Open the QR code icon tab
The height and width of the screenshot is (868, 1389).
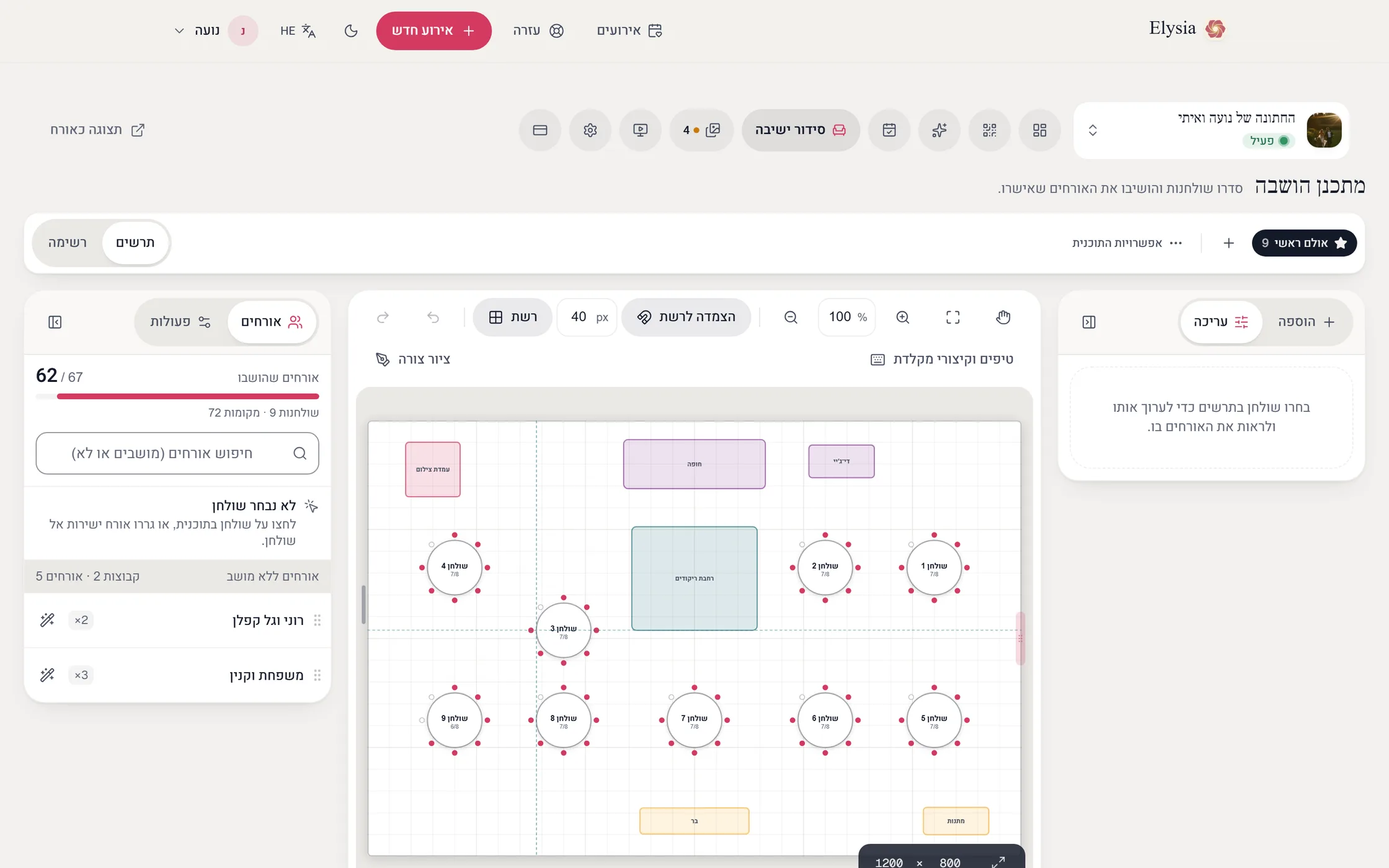(x=990, y=130)
